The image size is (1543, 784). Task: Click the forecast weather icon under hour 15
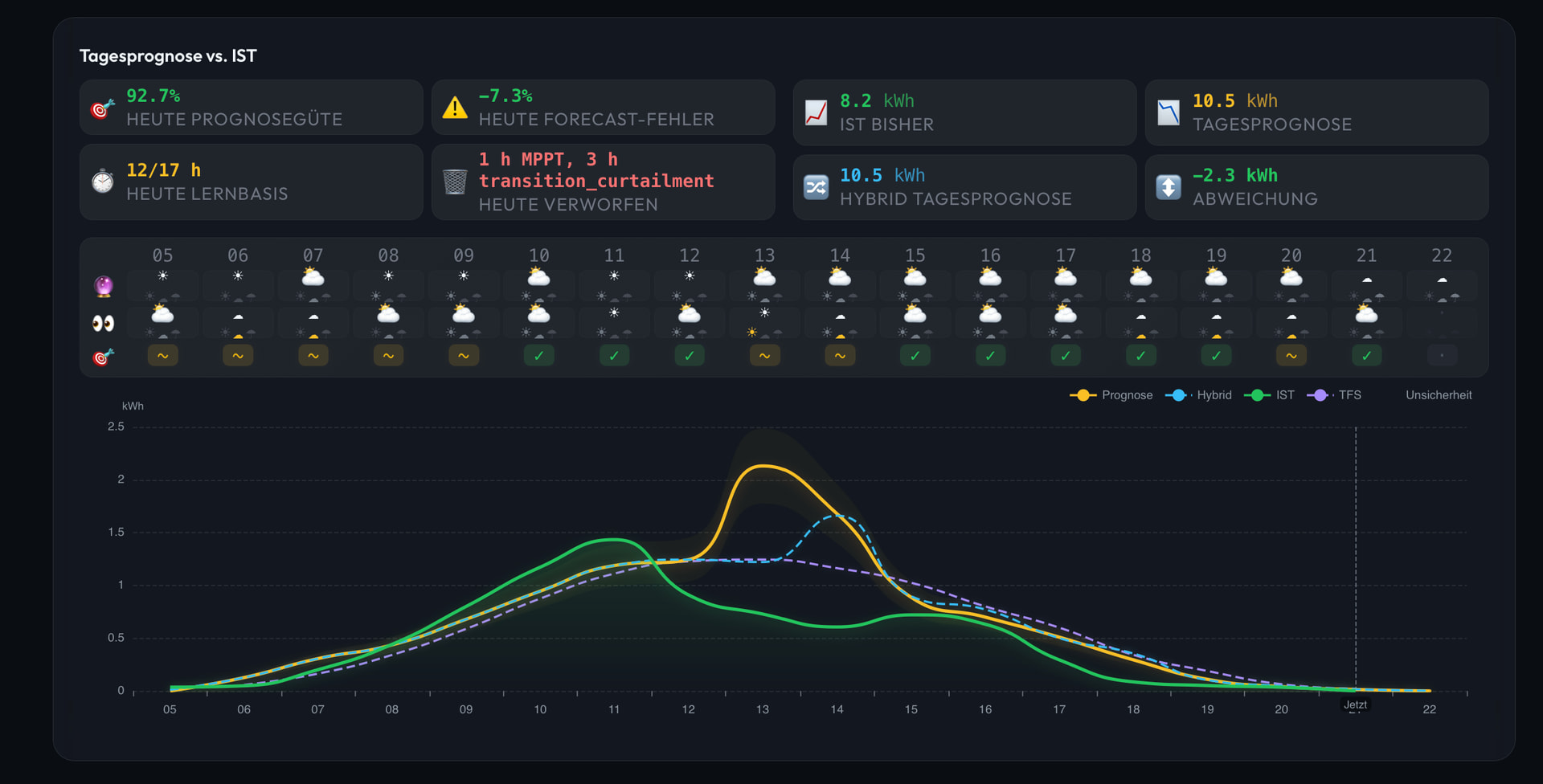(915, 277)
